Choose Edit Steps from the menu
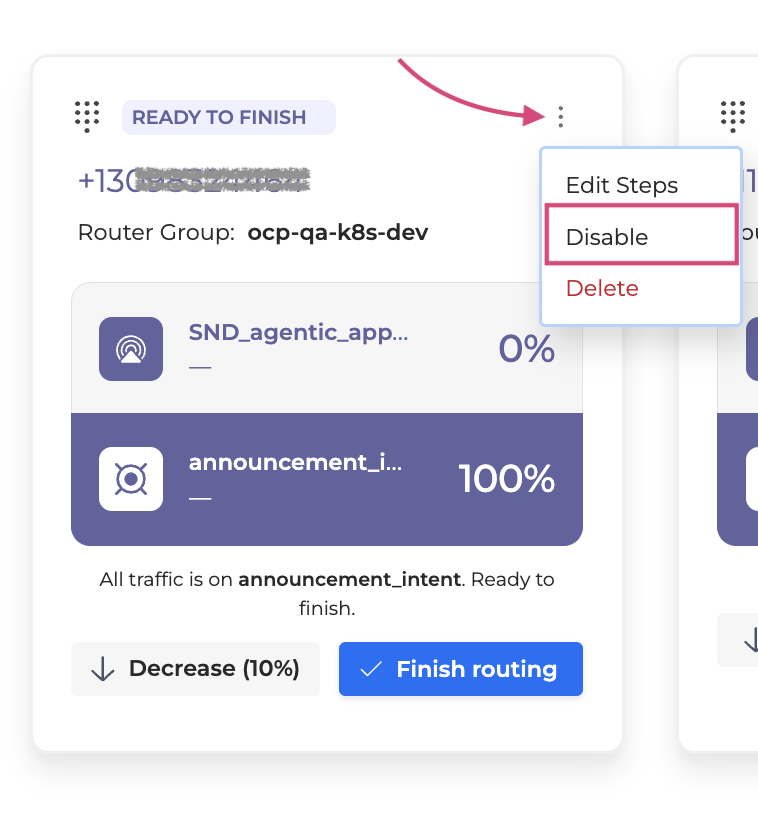The height and width of the screenshot is (818, 758). pos(622,185)
